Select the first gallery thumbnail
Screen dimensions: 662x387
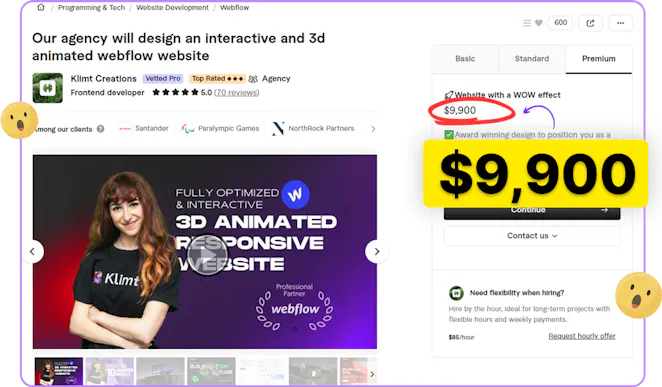click(59, 371)
